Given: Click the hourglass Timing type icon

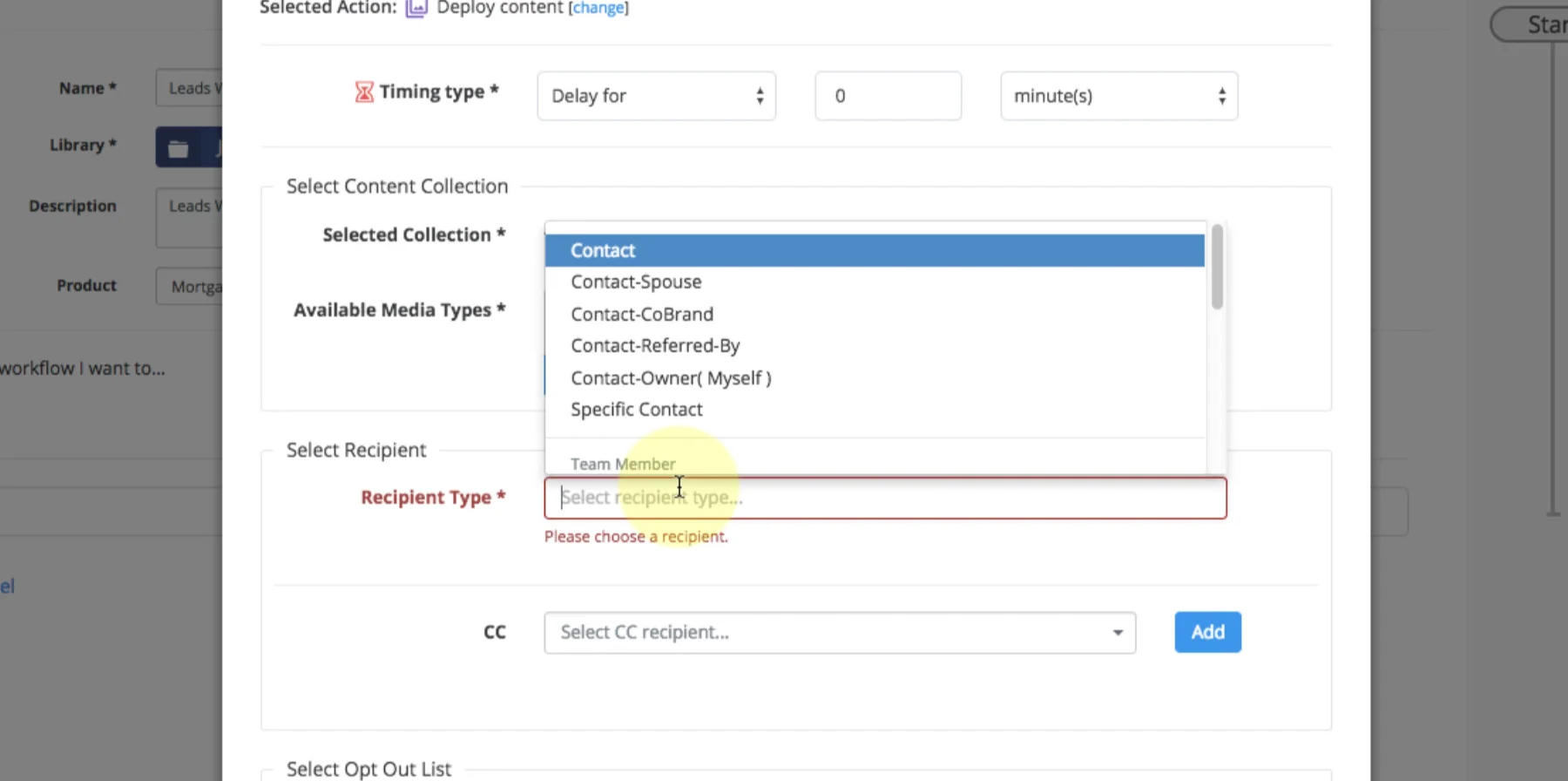Looking at the screenshot, I should click(x=364, y=92).
